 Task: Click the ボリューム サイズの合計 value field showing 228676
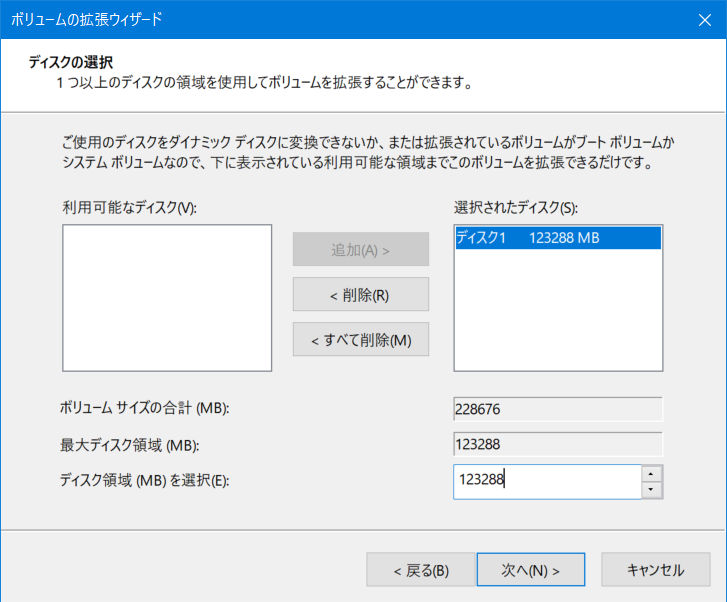point(557,409)
